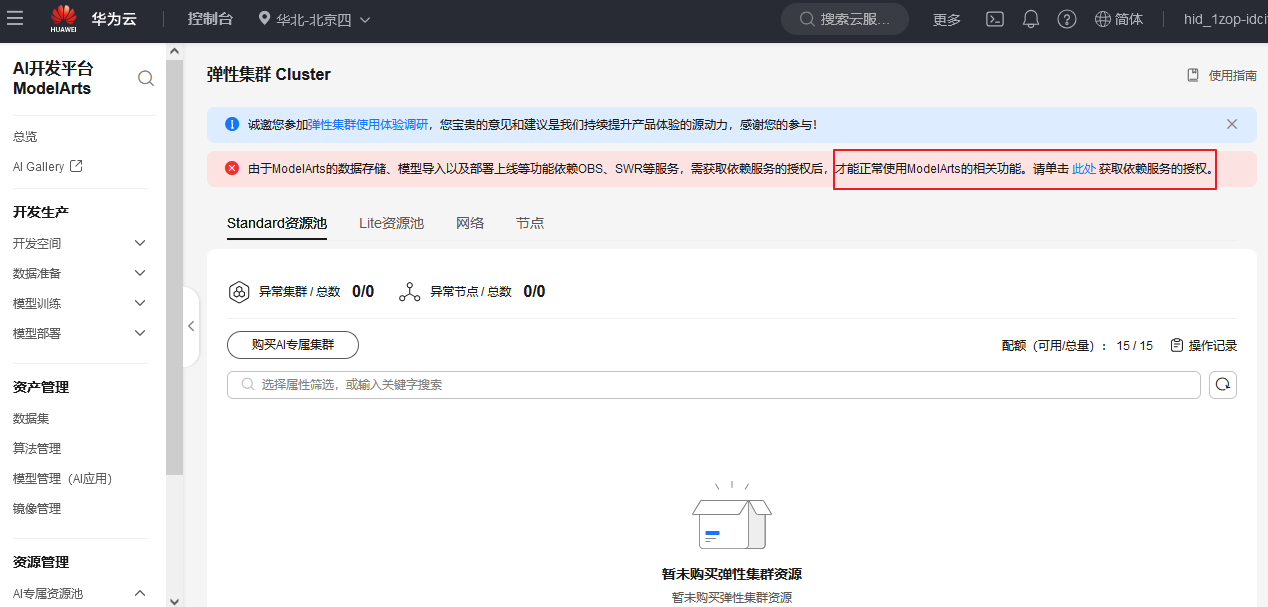Click the sidebar scrollbar up arrow

(x=175, y=51)
